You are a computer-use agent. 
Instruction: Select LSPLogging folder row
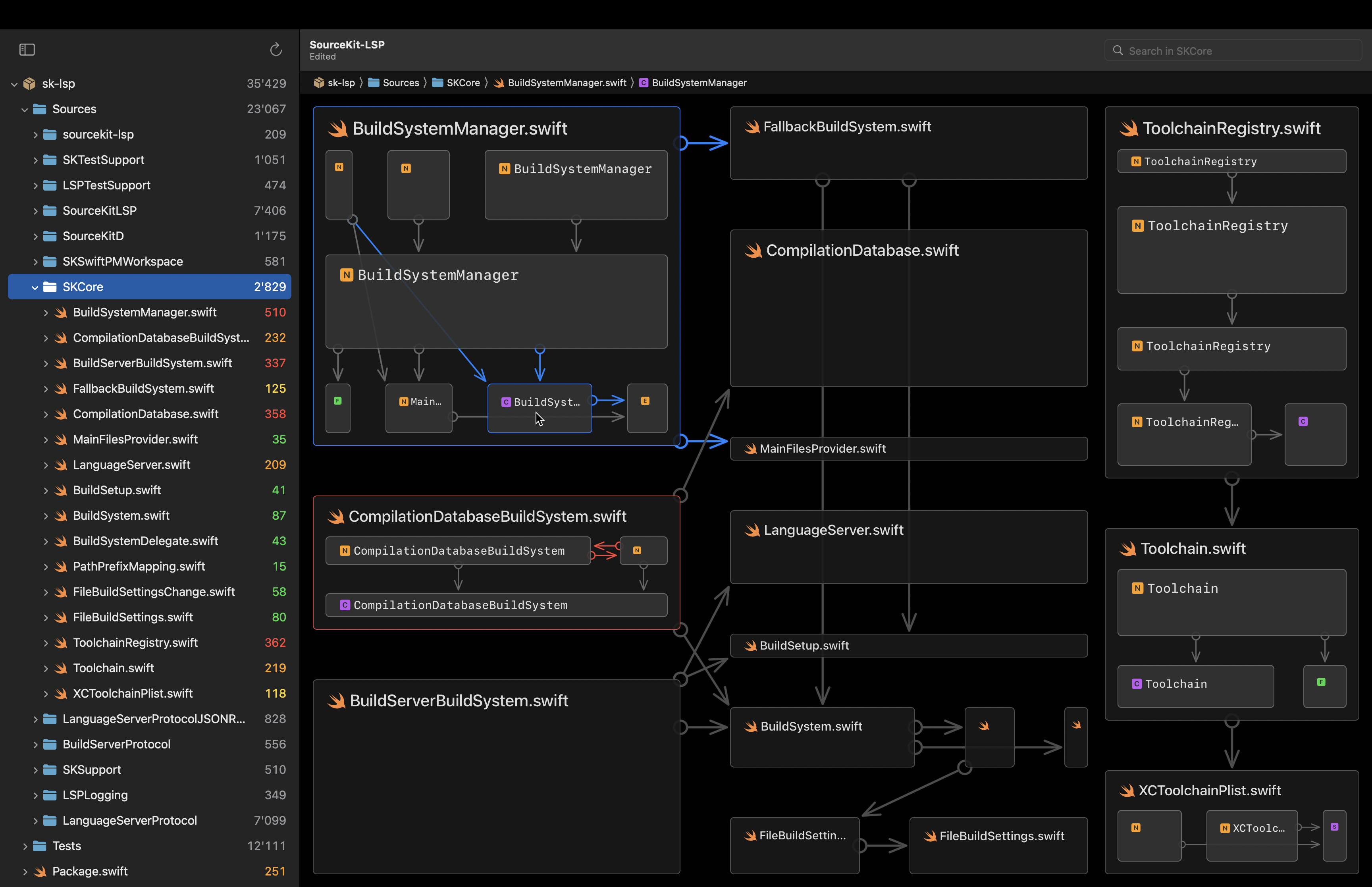click(x=150, y=795)
